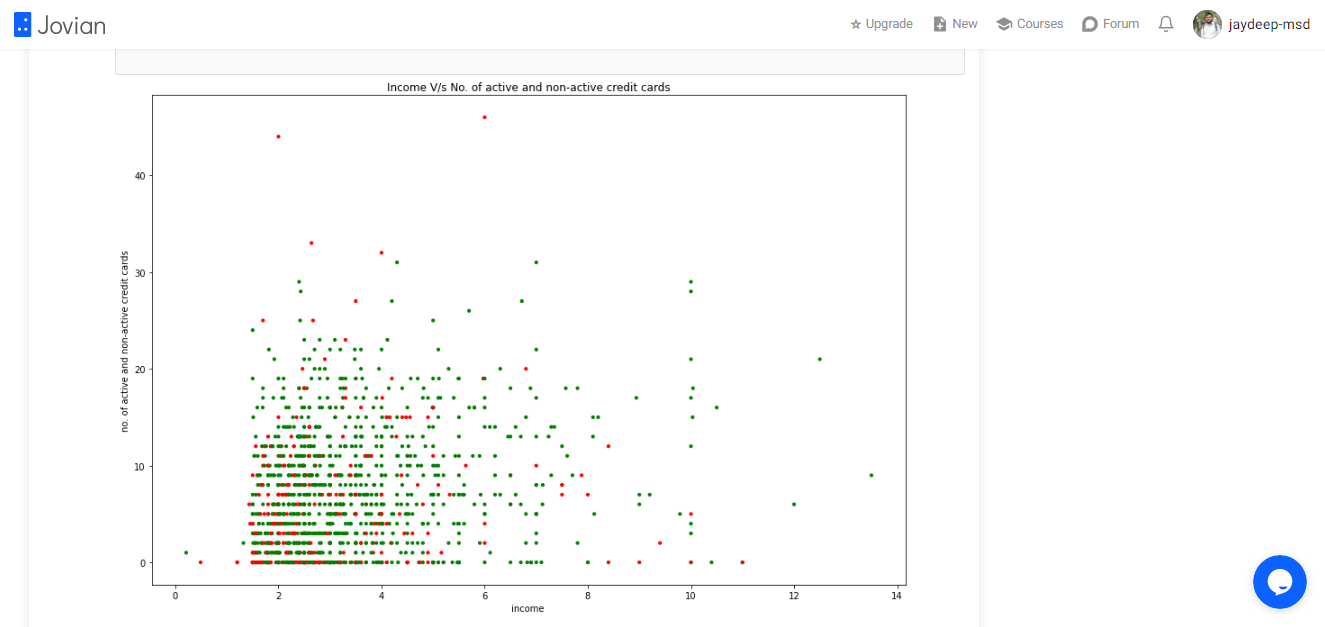Click the chart title "Income V/s No. of active and non-active credit cards"
1325x627 pixels.
coord(529,87)
